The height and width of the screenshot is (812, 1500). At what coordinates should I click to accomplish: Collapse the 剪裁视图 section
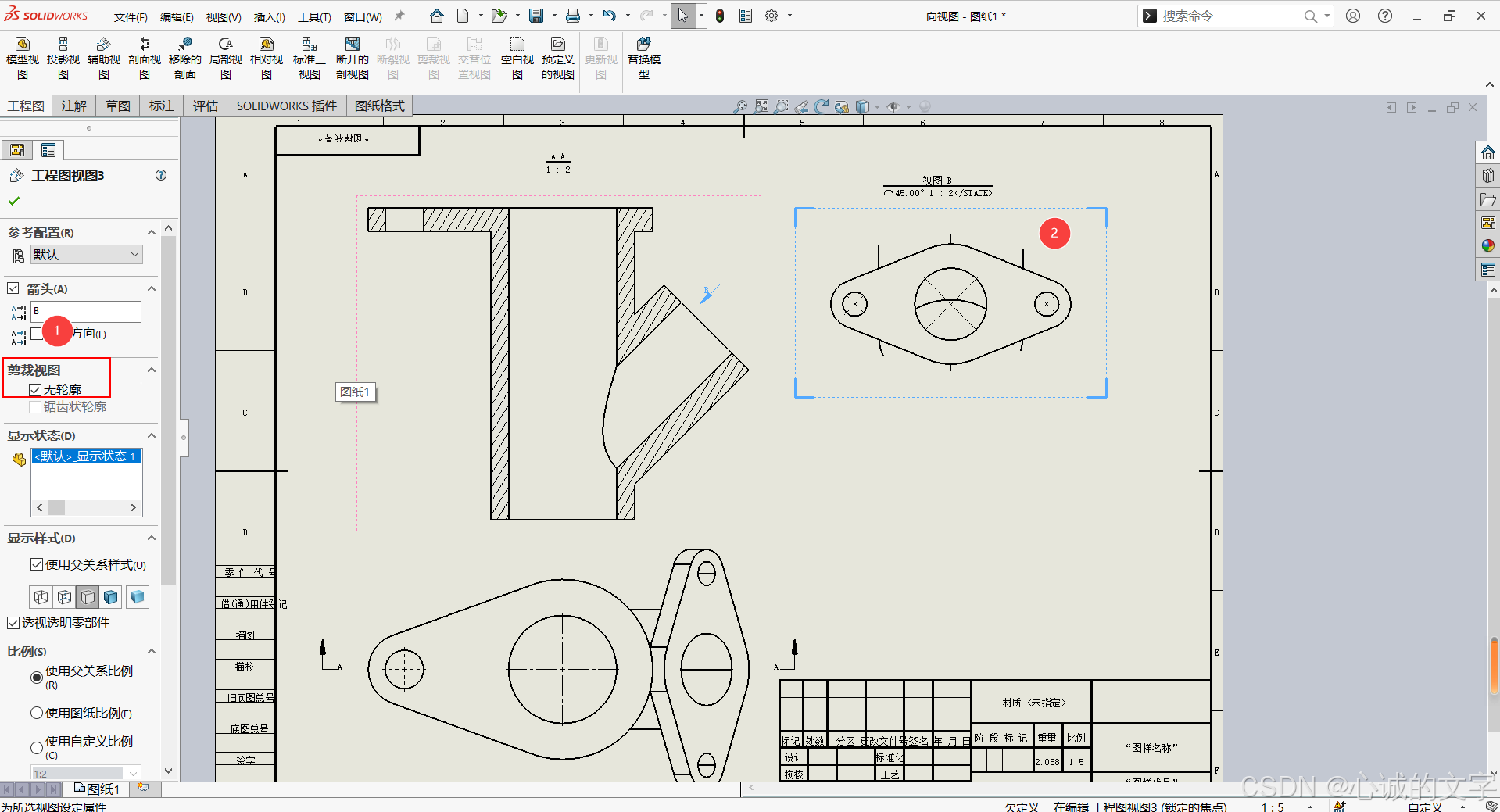point(152,370)
